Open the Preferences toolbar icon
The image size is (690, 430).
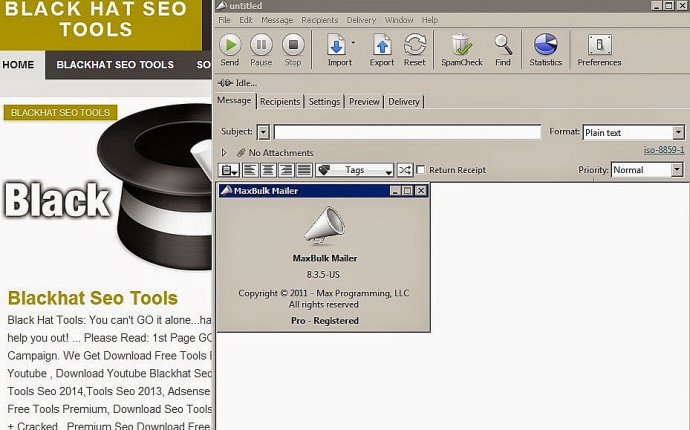[600, 45]
